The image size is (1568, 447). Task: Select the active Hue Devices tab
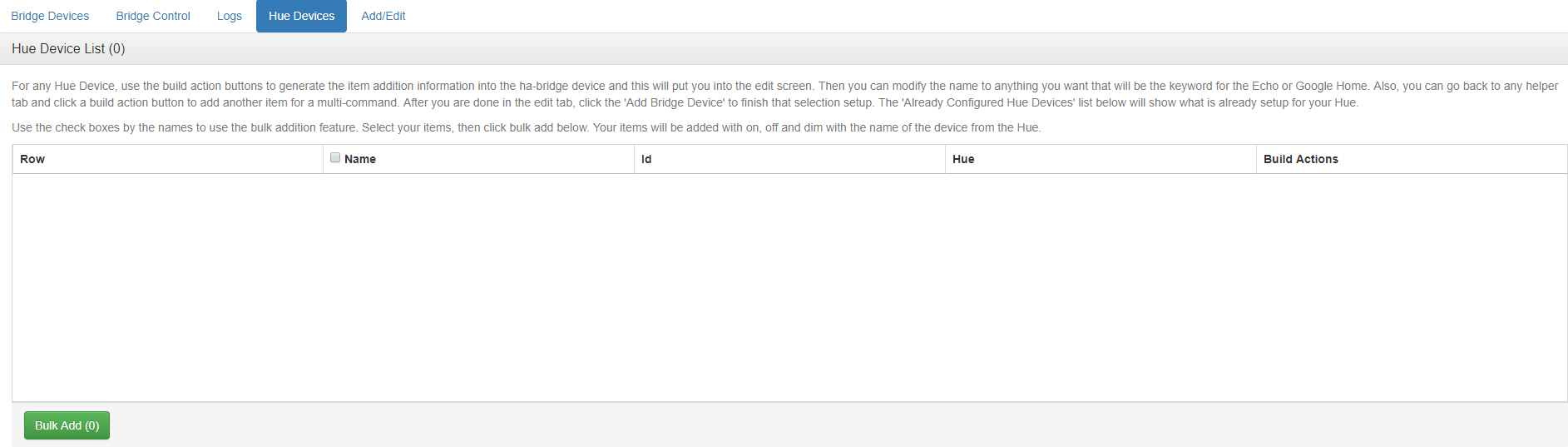[x=301, y=16]
